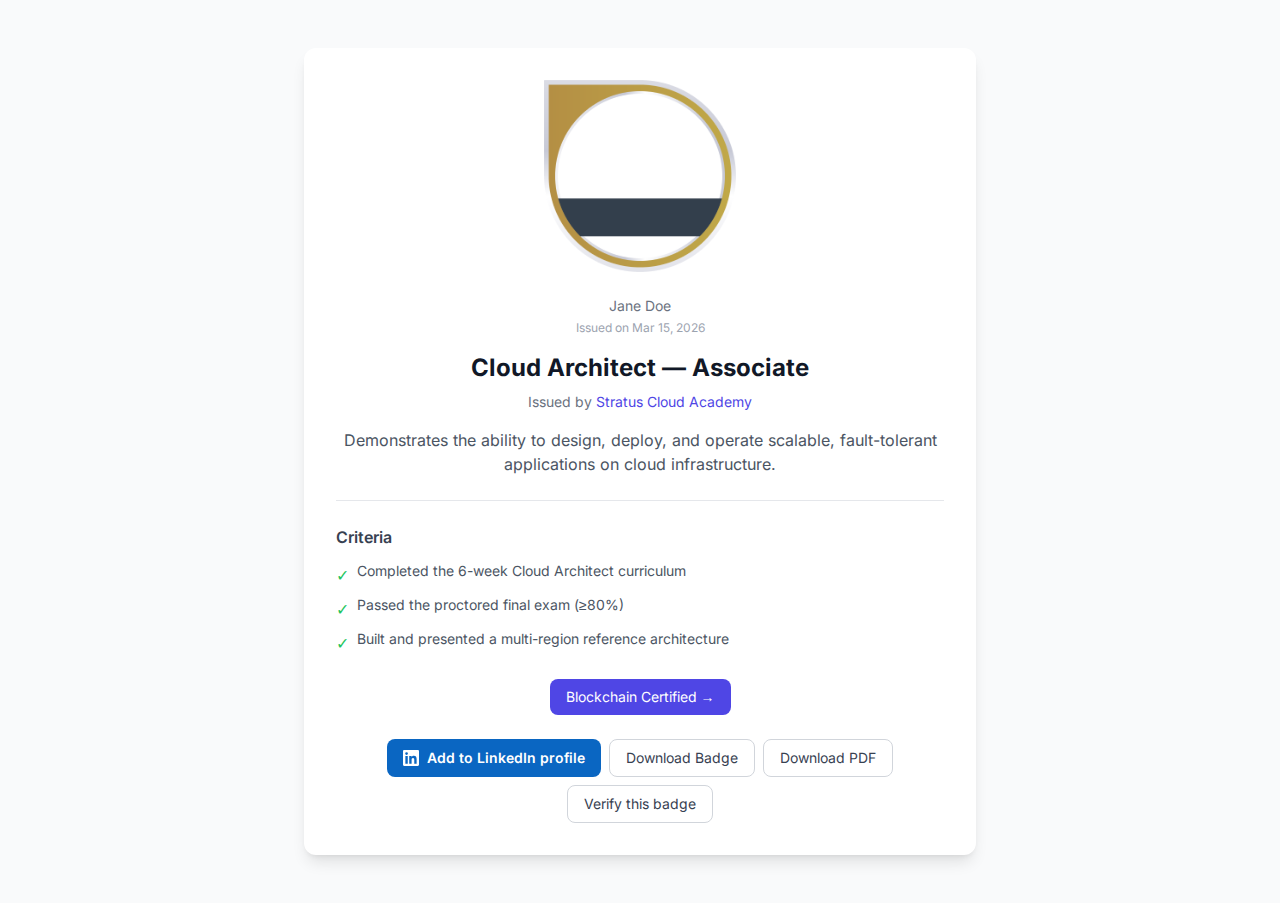This screenshot has width=1280, height=903.
Task: Open Verify this badge
Action: tap(640, 804)
